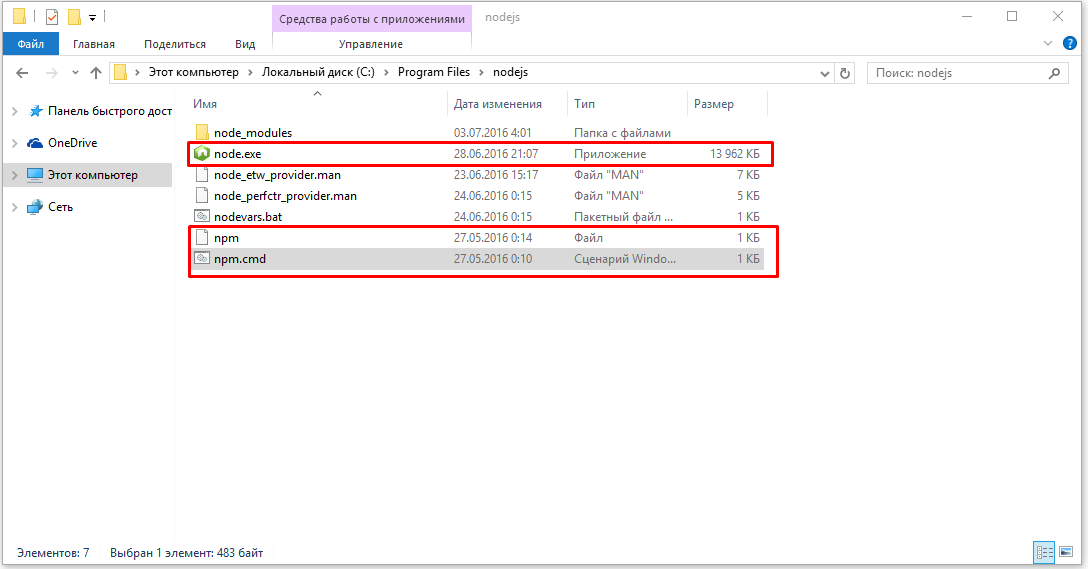Expand Панель быстрого доступа tree node
The height and width of the screenshot is (569, 1088).
click(15, 111)
